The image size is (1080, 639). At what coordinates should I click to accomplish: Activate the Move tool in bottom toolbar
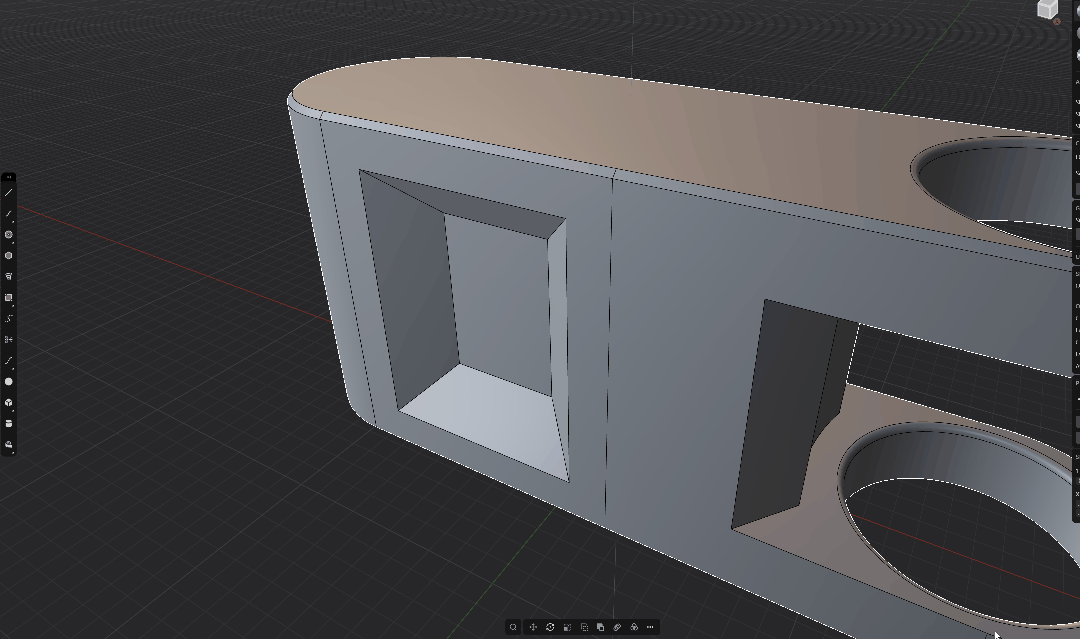533,627
